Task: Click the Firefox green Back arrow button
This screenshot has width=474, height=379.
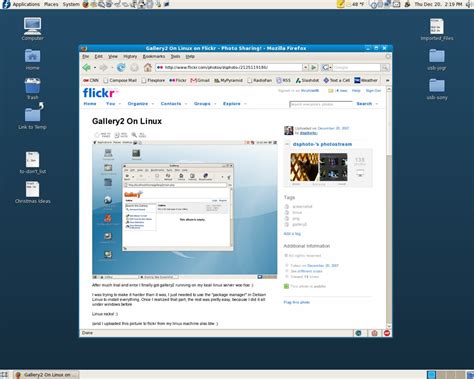Action: (87, 68)
